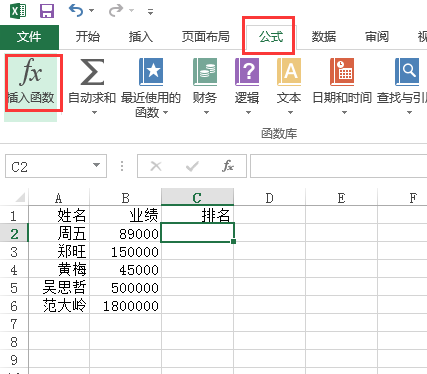427x374 pixels.
Task: Select row 1 header
Action: (x=14, y=216)
